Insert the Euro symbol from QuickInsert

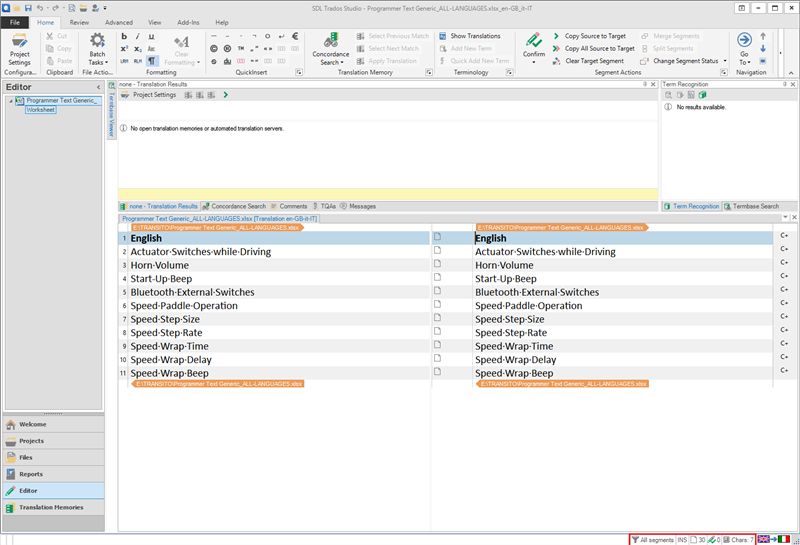click(295, 36)
